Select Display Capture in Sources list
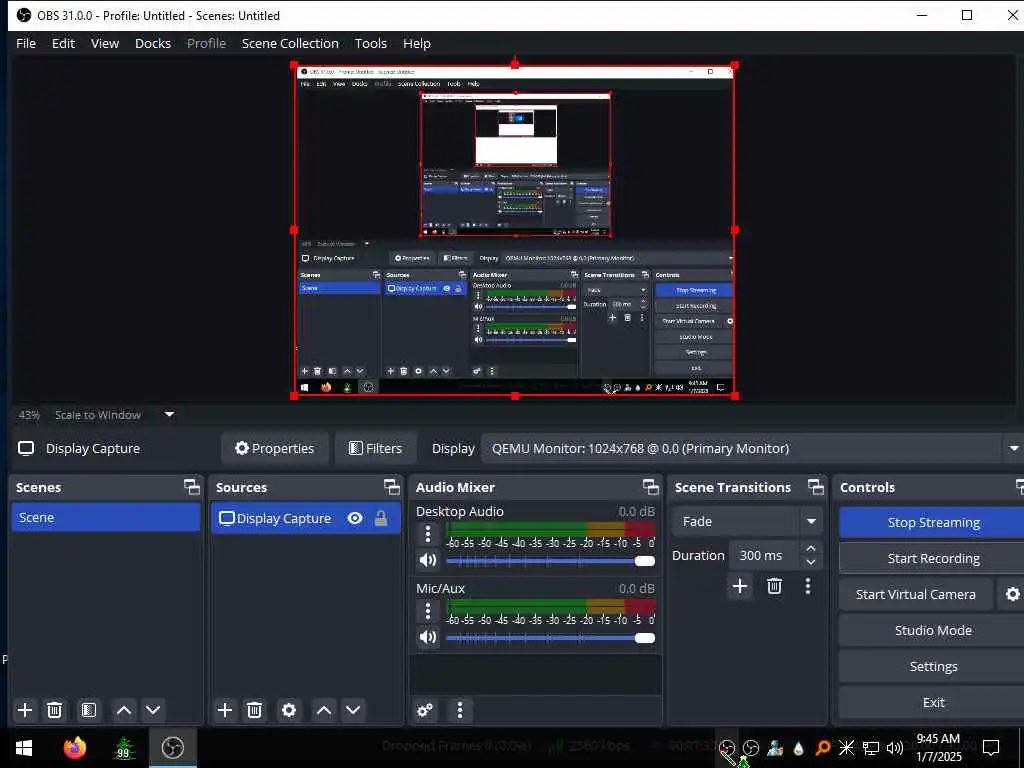The width and height of the screenshot is (1024, 768). (306, 519)
